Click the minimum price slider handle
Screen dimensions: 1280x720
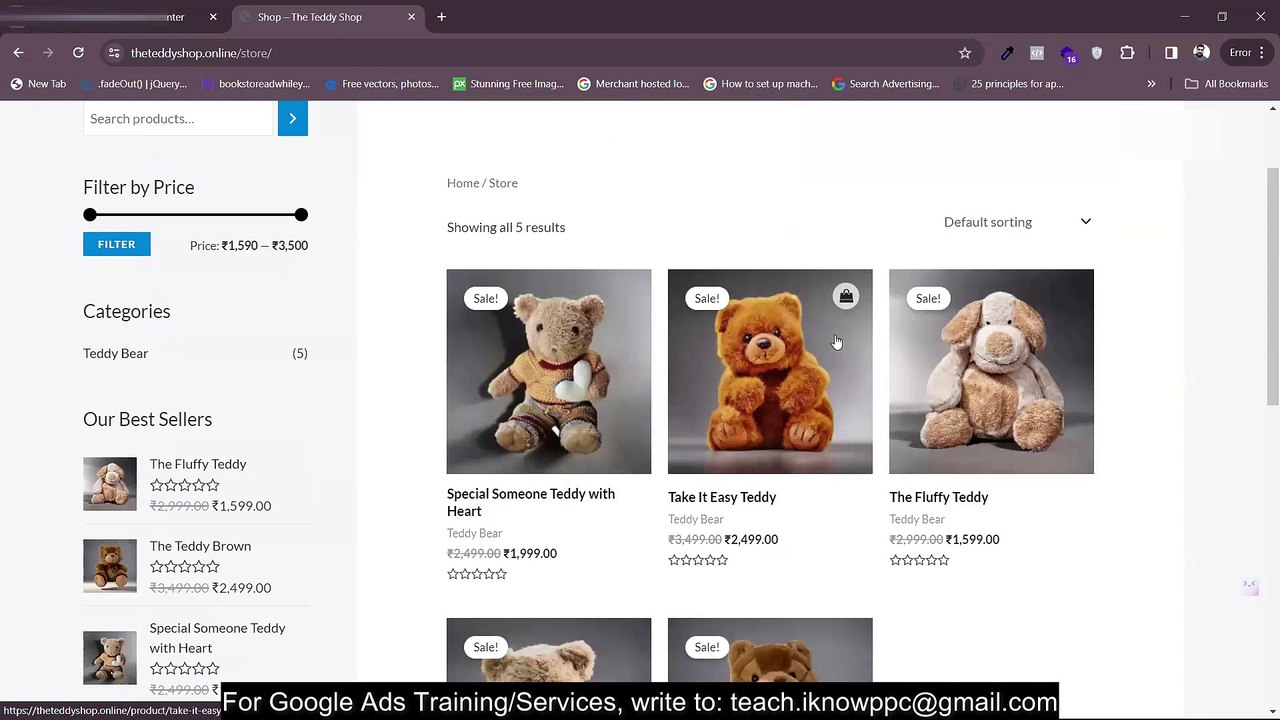click(90, 214)
